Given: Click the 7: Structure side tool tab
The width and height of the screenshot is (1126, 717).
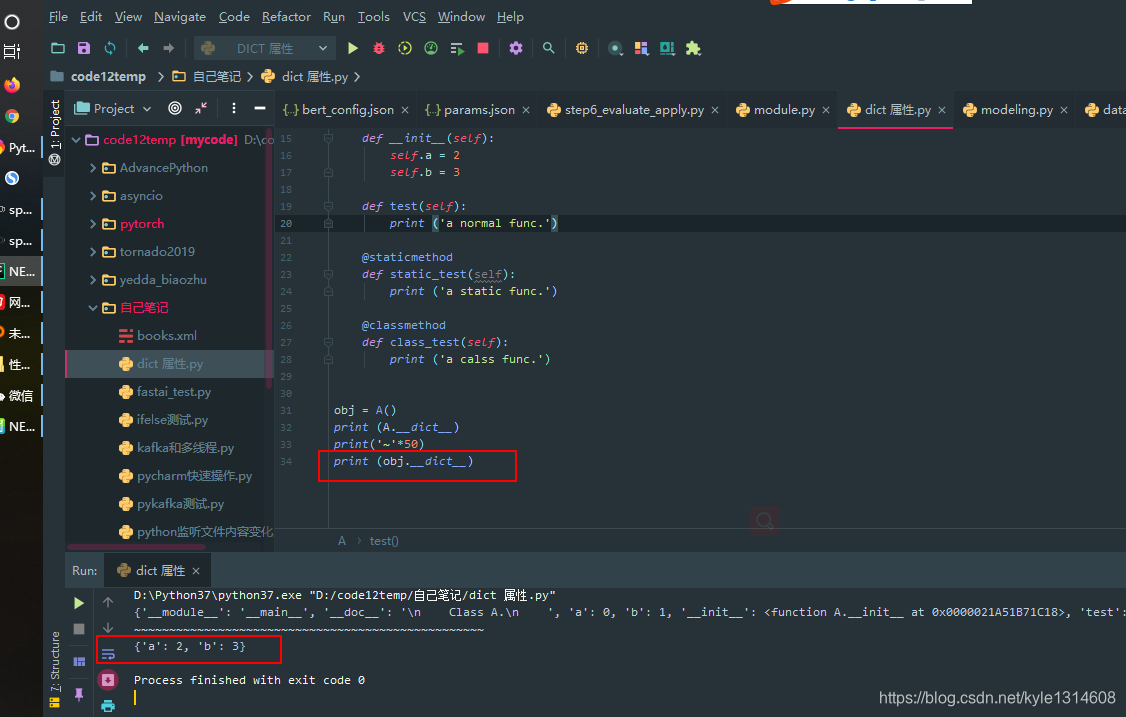Looking at the screenshot, I should pos(55,669).
